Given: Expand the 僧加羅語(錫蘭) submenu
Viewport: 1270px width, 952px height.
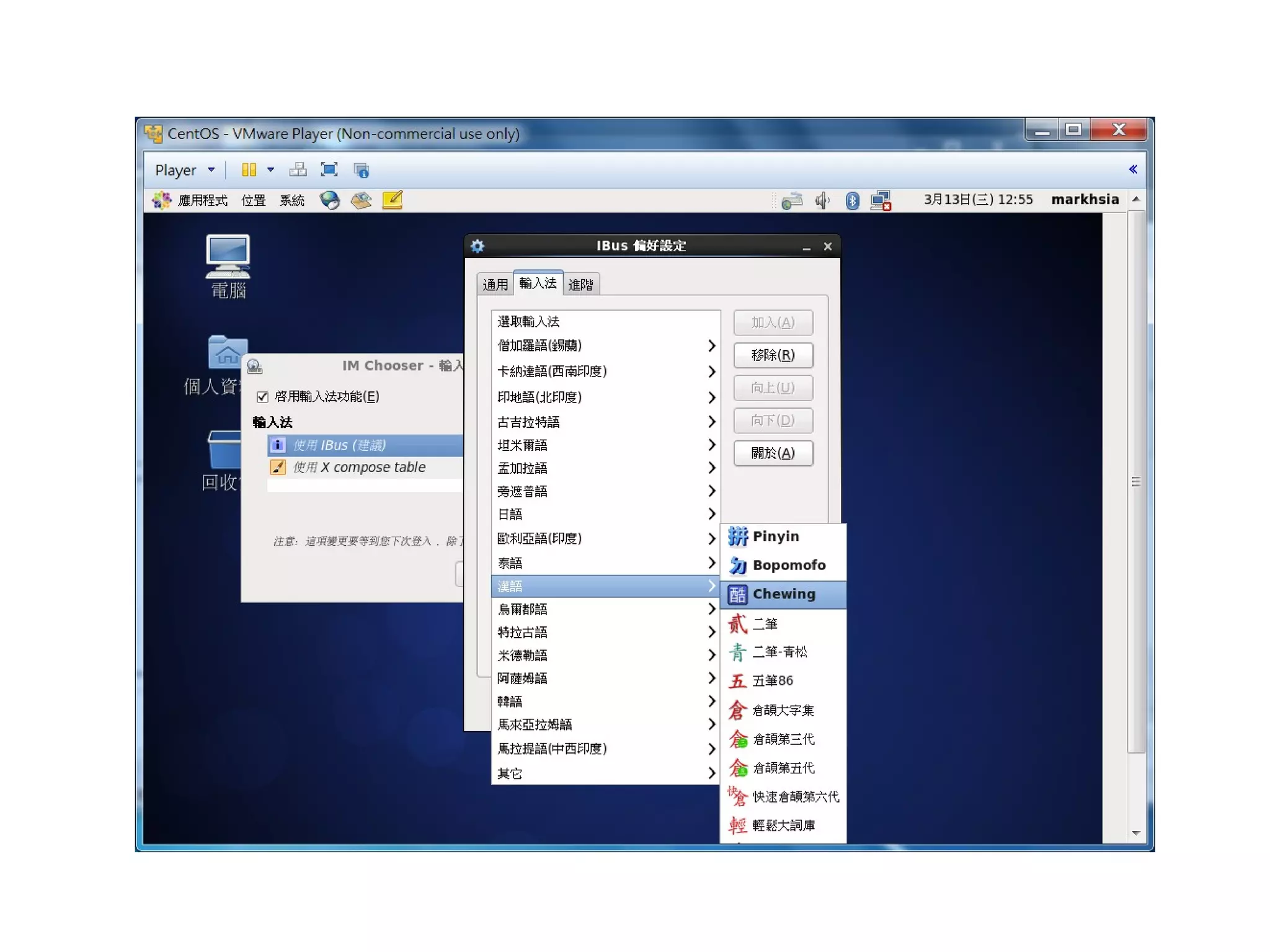Looking at the screenshot, I should pyautogui.click(x=605, y=346).
